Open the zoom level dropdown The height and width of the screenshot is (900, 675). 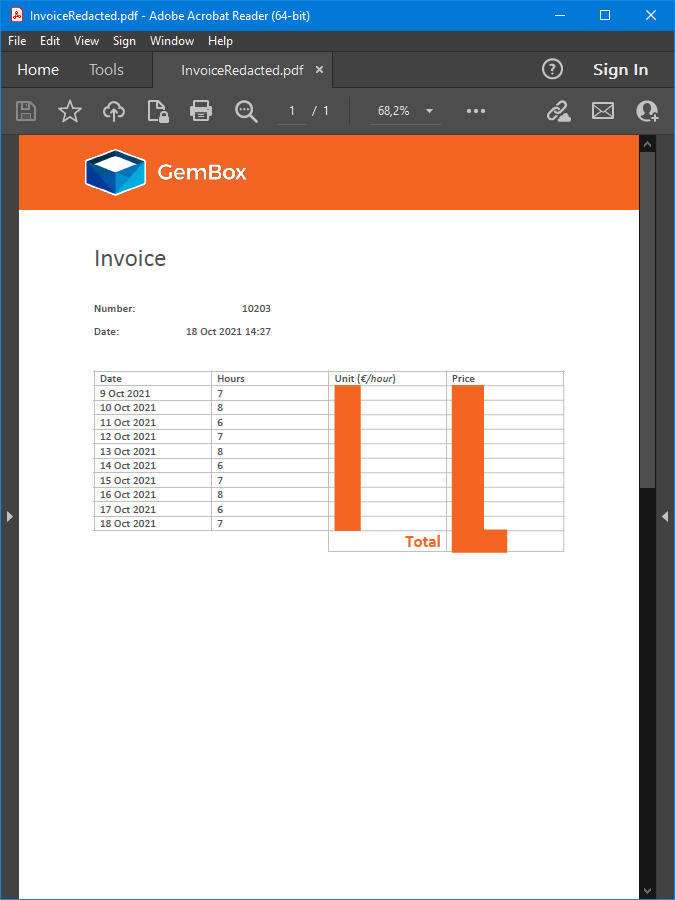click(x=429, y=111)
